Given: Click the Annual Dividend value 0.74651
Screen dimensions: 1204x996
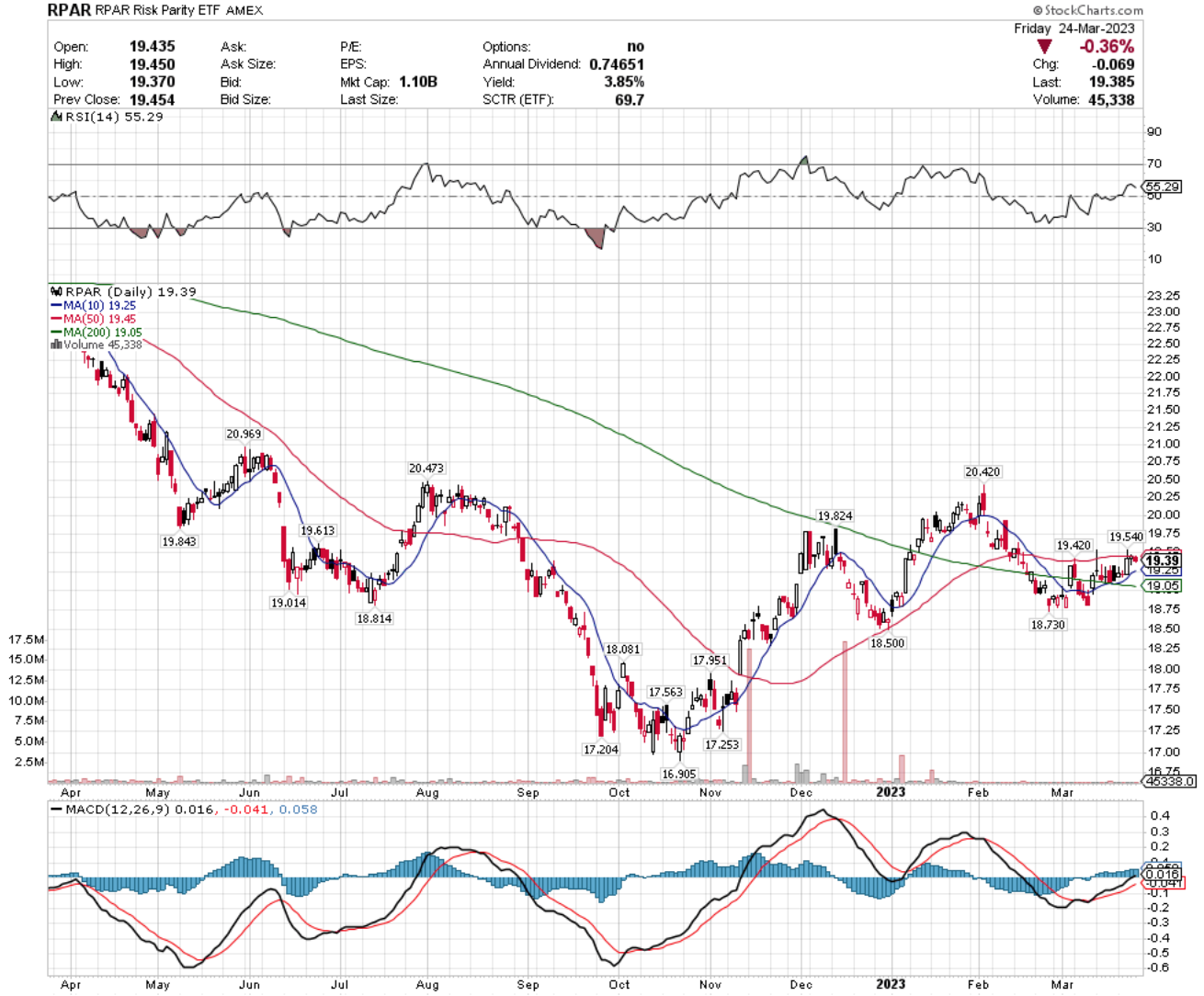Looking at the screenshot, I should click(617, 64).
